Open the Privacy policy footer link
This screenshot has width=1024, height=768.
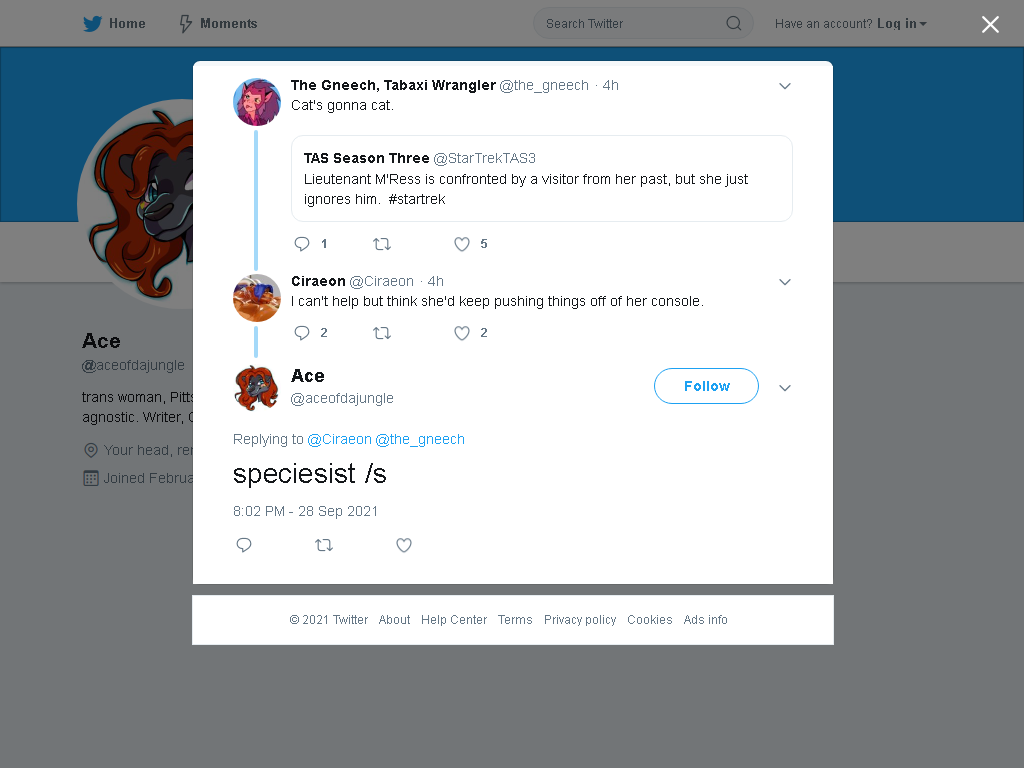(580, 620)
